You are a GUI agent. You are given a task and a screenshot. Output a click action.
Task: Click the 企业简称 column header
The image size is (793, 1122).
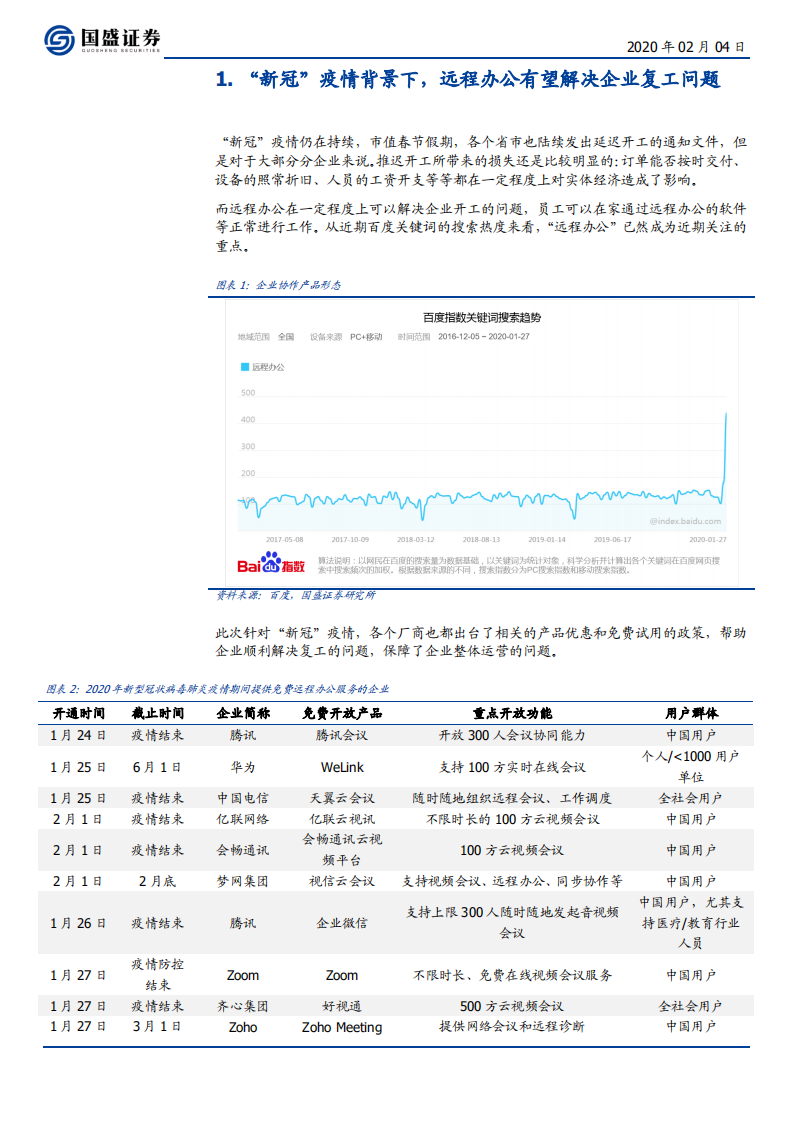pos(243,713)
